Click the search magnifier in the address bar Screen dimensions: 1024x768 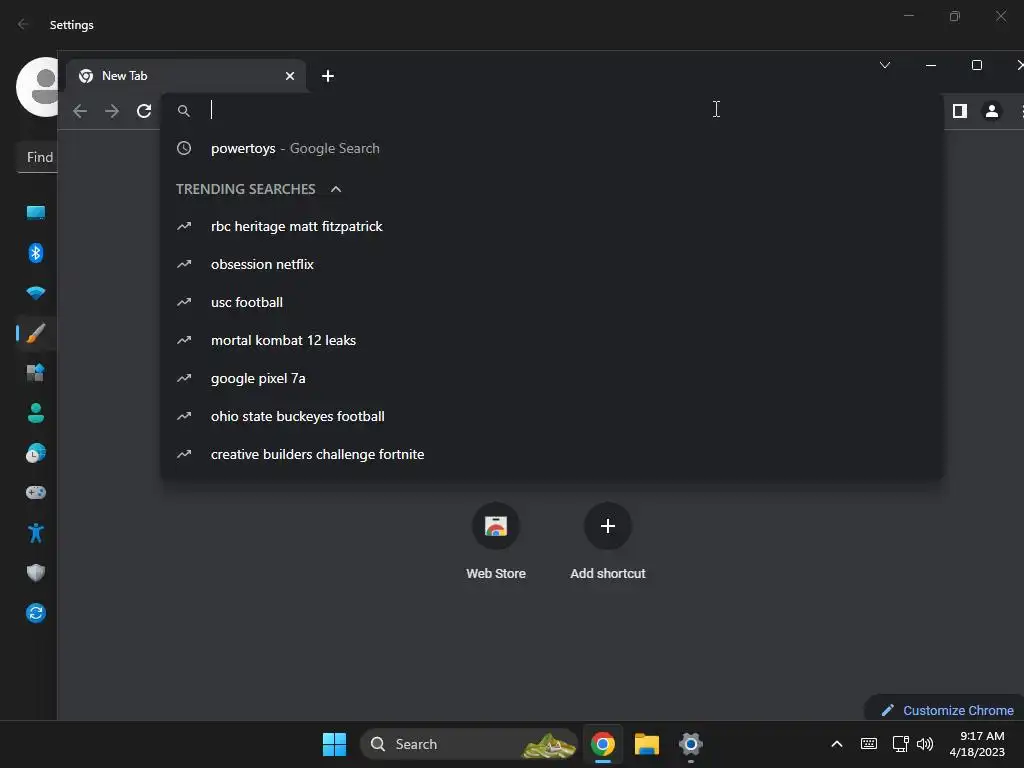tap(184, 111)
